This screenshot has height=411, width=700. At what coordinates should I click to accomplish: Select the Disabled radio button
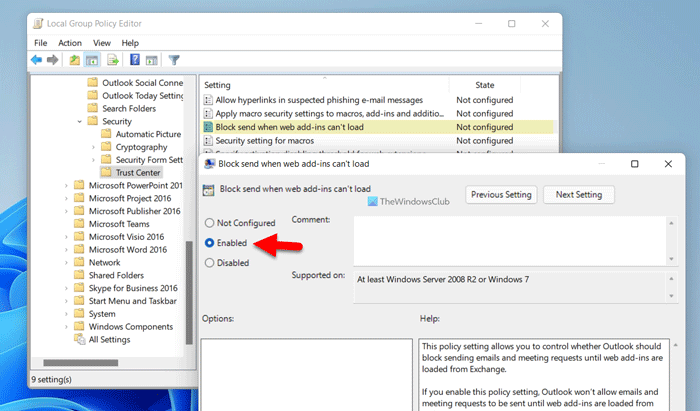point(209,263)
